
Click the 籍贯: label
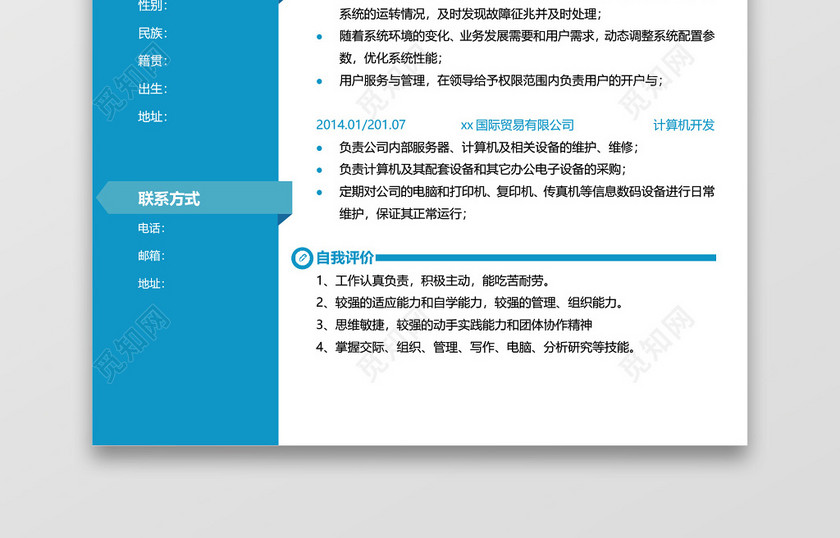(153, 61)
